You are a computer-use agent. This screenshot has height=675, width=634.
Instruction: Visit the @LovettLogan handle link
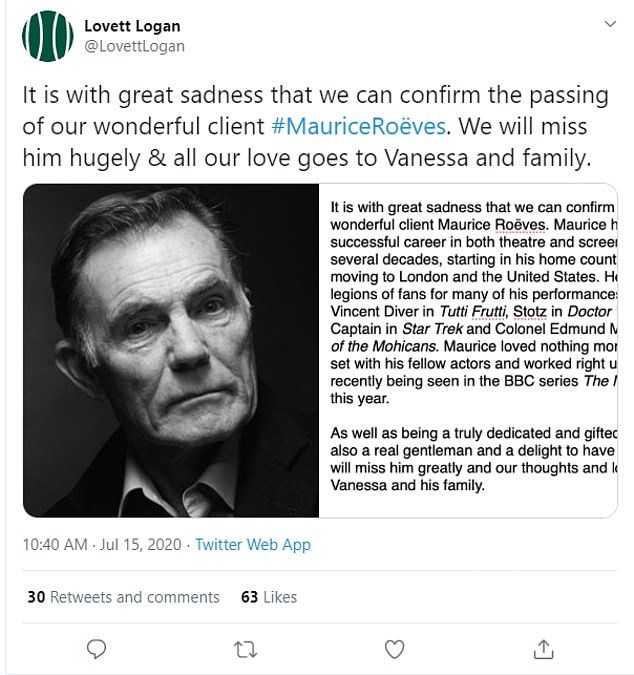click(x=135, y=46)
